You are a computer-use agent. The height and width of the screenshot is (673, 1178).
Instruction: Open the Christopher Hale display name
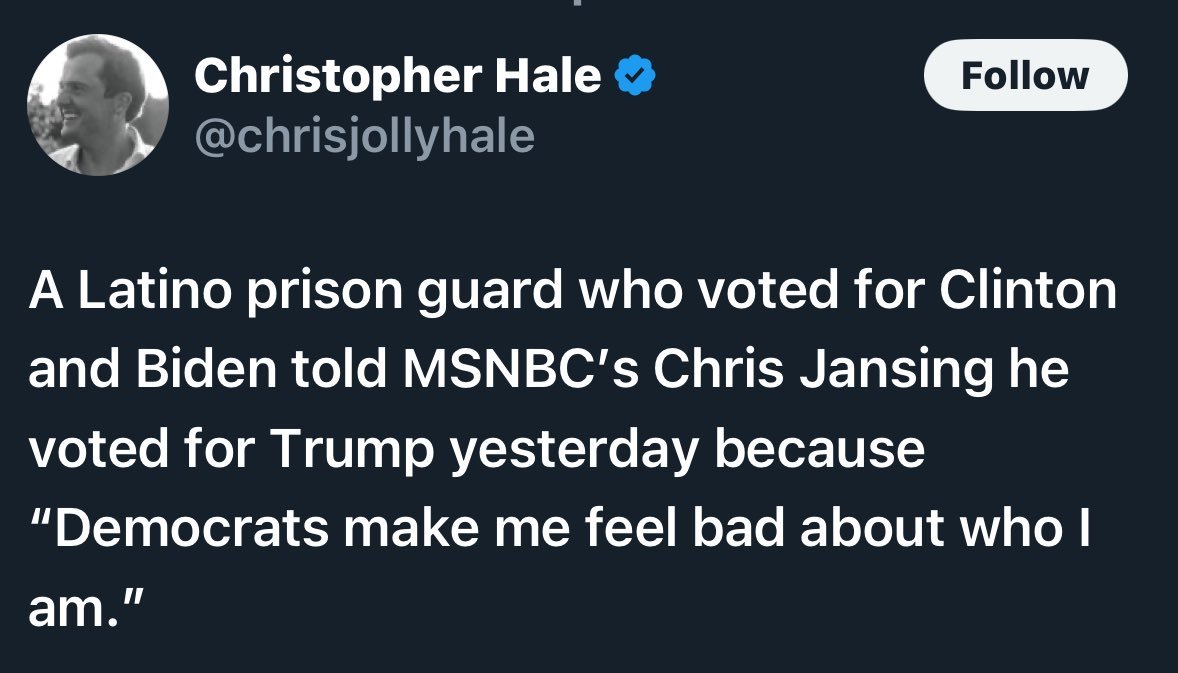(x=397, y=77)
